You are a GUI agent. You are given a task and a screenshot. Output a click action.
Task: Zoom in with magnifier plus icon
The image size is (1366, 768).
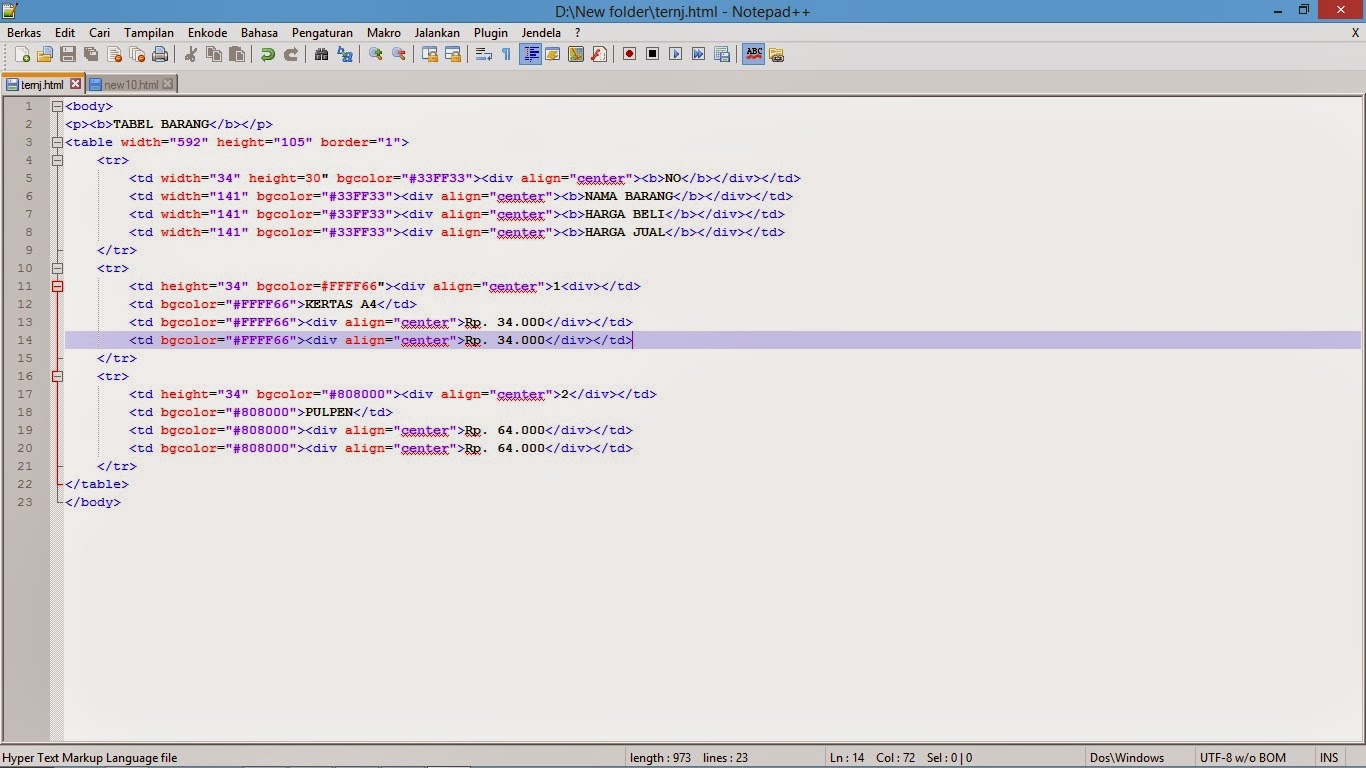click(x=375, y=54)
